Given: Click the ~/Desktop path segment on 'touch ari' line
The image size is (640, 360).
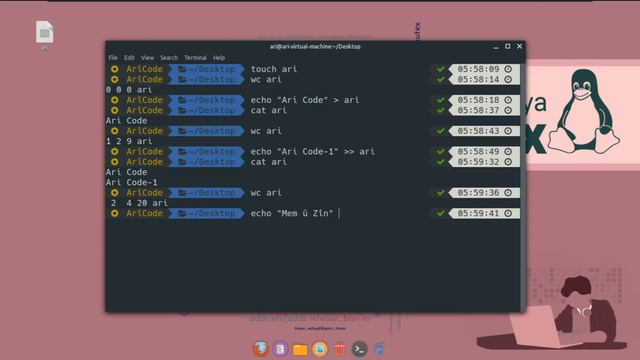Looking at the screenshot, I should (x=207, y=69).
